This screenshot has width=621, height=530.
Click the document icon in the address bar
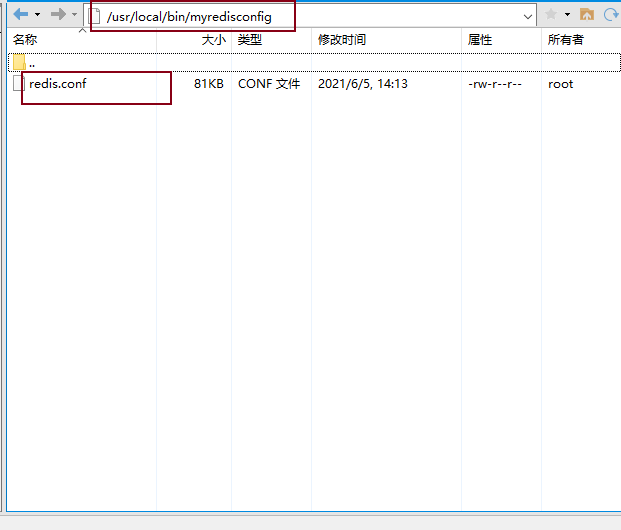94,16
